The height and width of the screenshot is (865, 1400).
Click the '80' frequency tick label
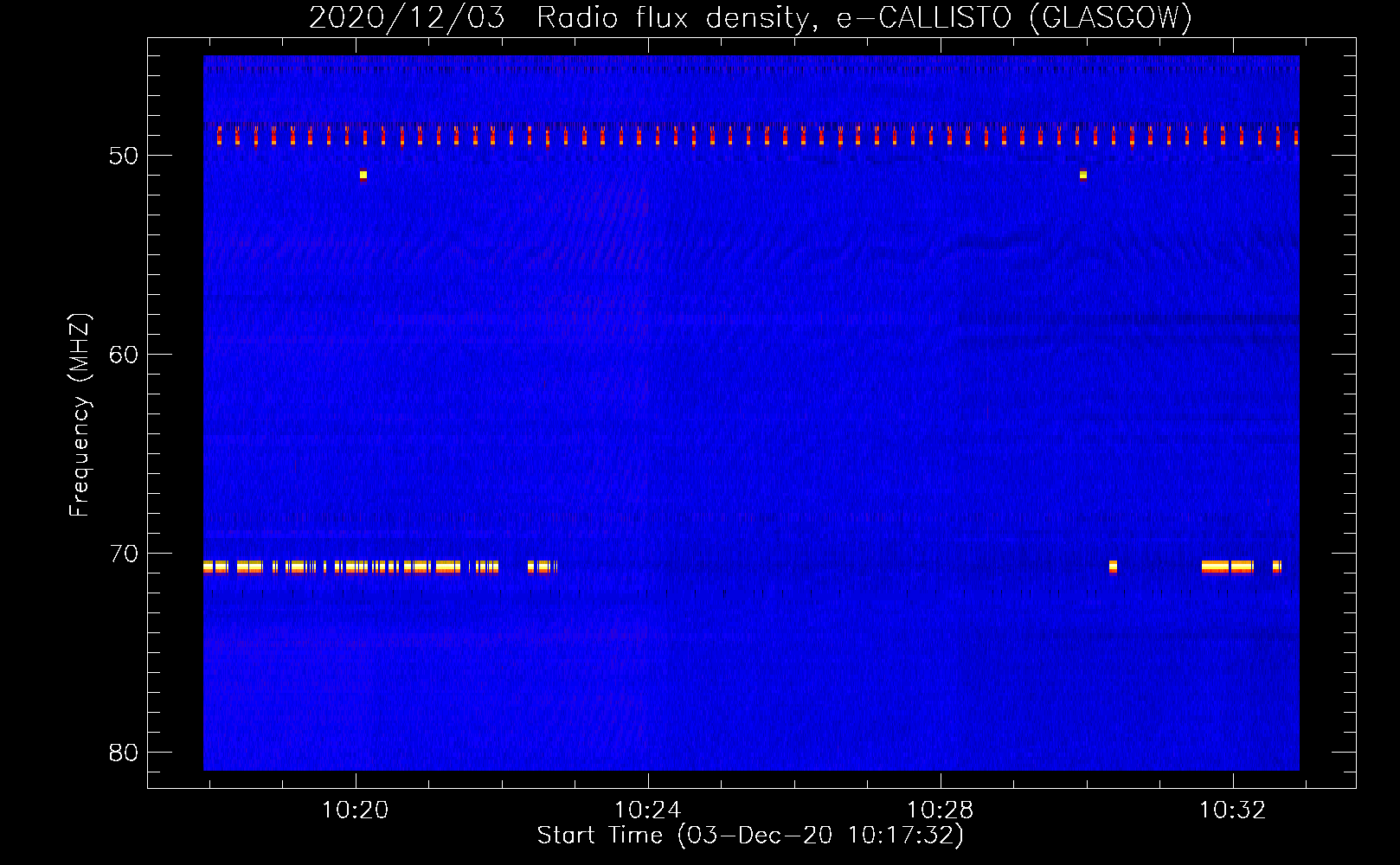click(125, 753)
